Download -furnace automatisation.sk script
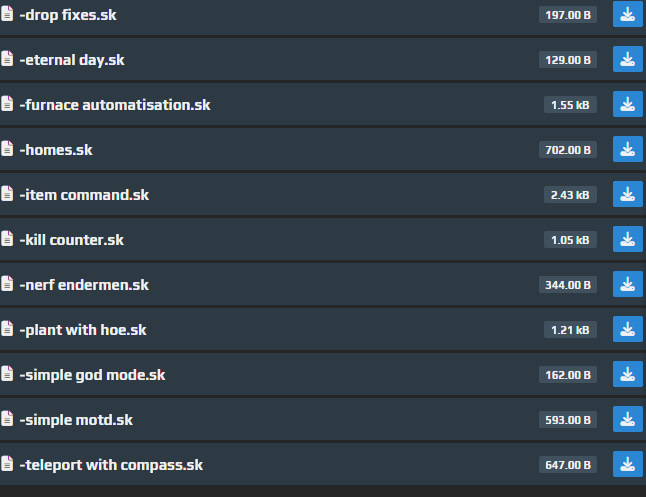 [x=627, y=104]
